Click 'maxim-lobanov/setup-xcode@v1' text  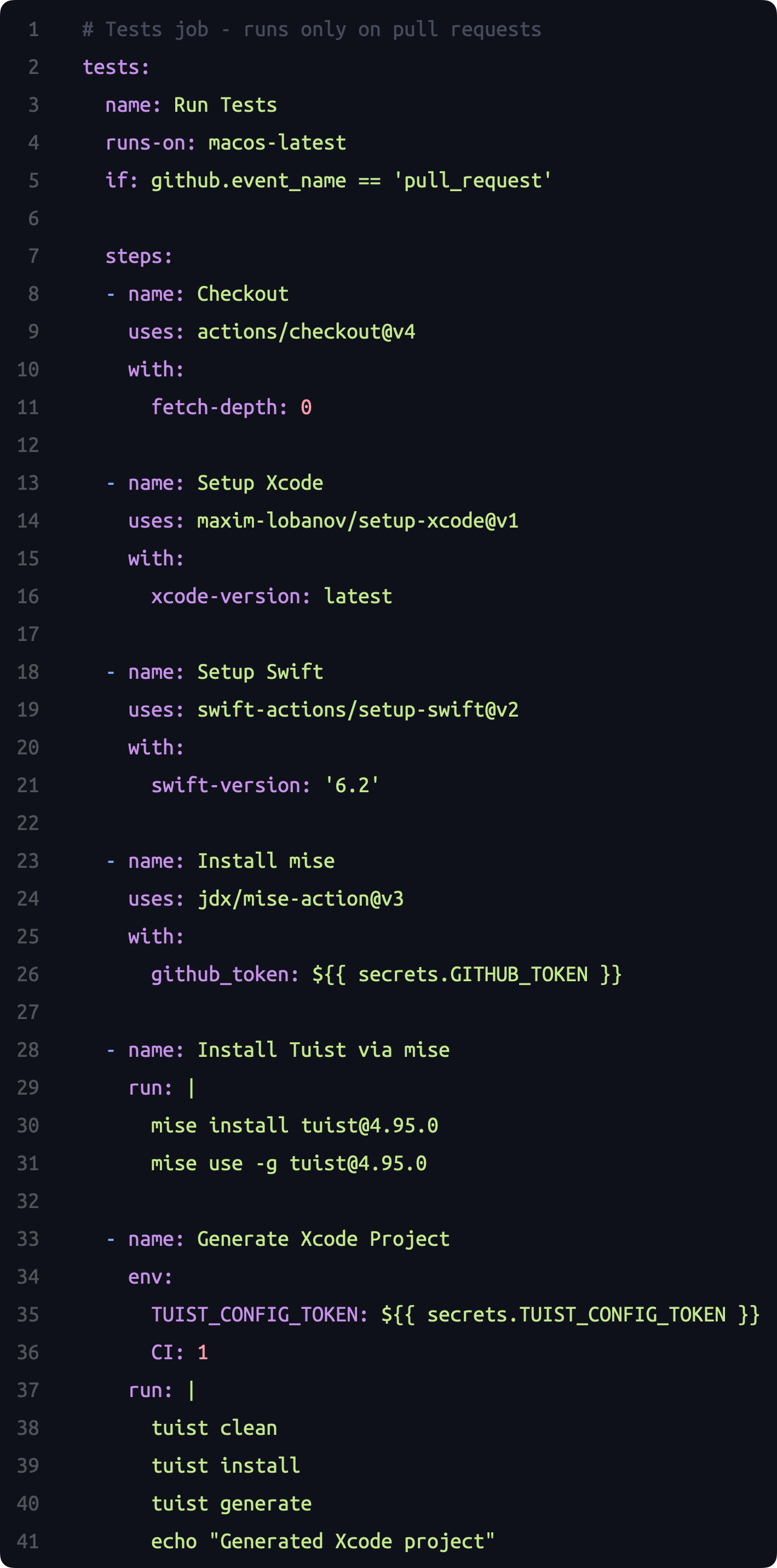(358, 520)
